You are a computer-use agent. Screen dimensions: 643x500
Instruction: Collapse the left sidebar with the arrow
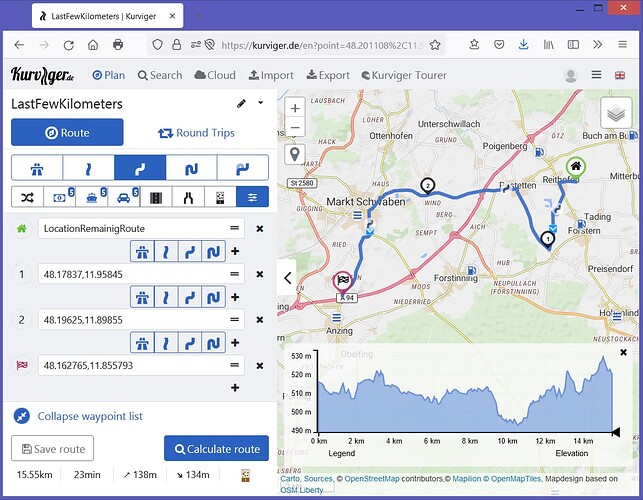point(288,279)
